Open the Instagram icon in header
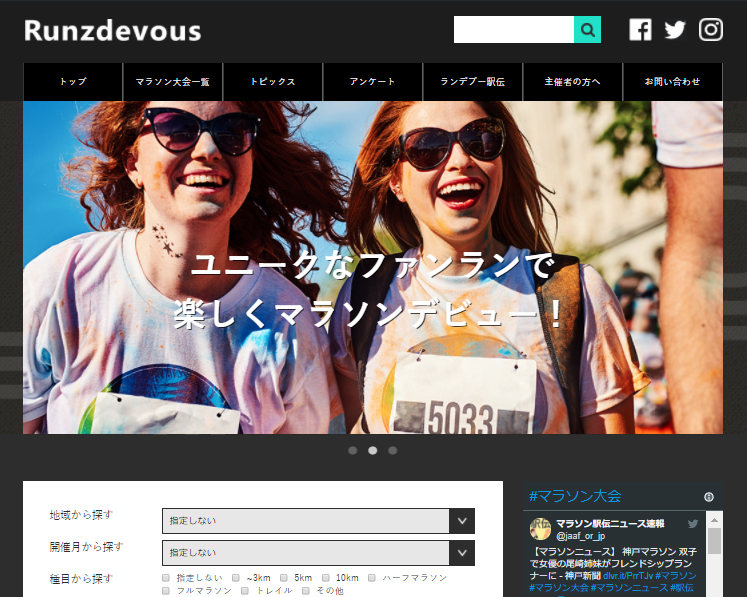 point(711,30)
